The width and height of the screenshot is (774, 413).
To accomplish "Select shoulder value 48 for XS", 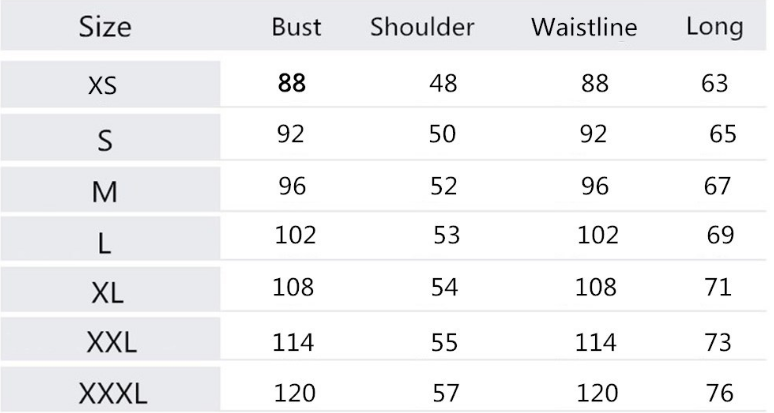I will pyautogui.click(x=443, y=83).
